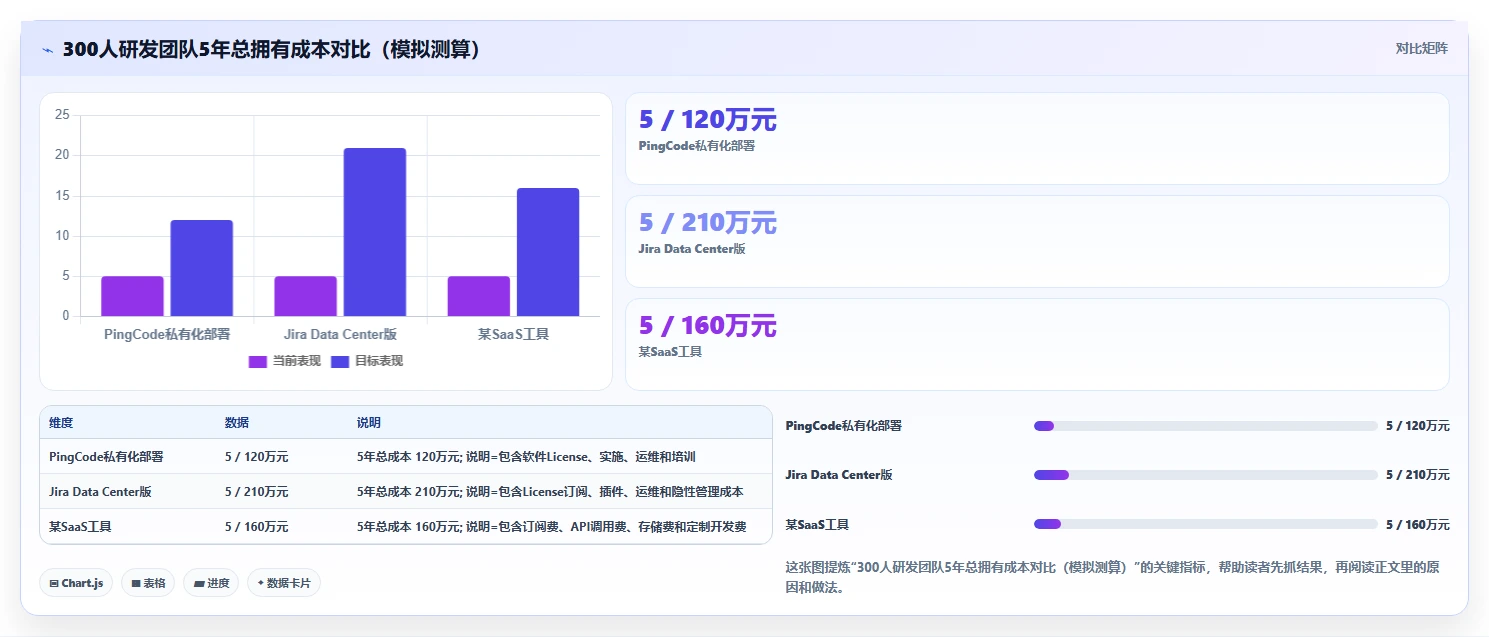Toggle the 目标表现 legend item

tap(366, 361)
